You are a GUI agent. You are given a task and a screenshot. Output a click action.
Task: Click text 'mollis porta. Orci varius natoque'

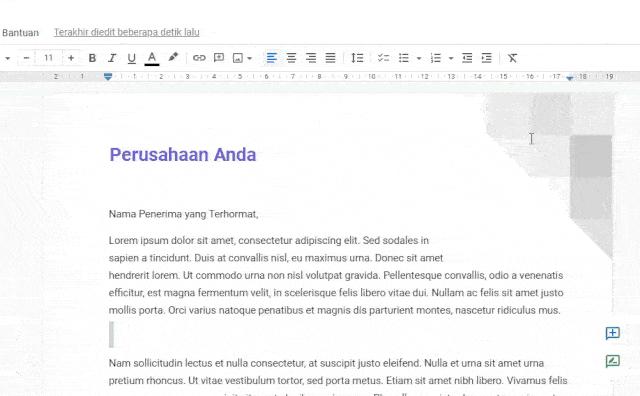[x=183, y=310]
